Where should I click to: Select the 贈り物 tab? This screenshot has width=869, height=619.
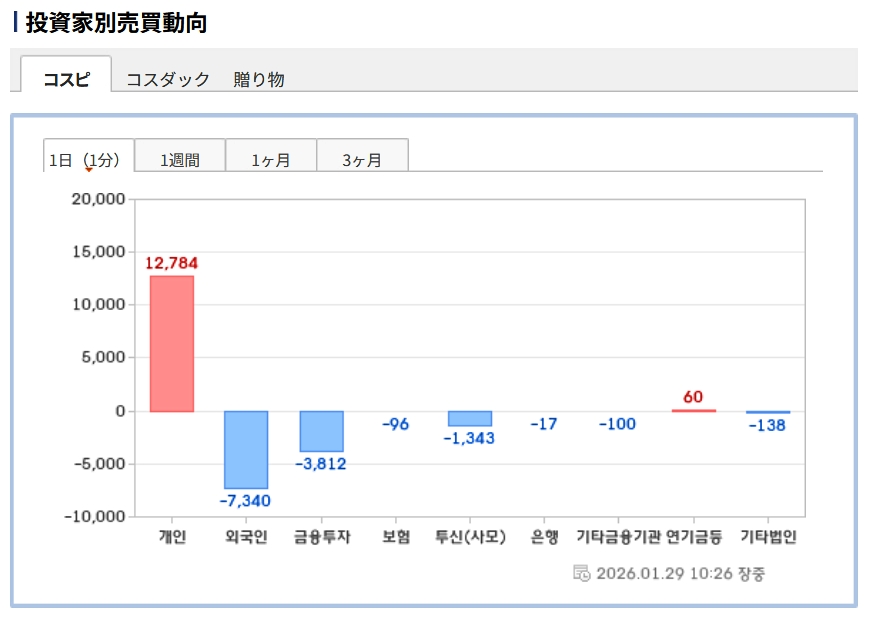259,79
